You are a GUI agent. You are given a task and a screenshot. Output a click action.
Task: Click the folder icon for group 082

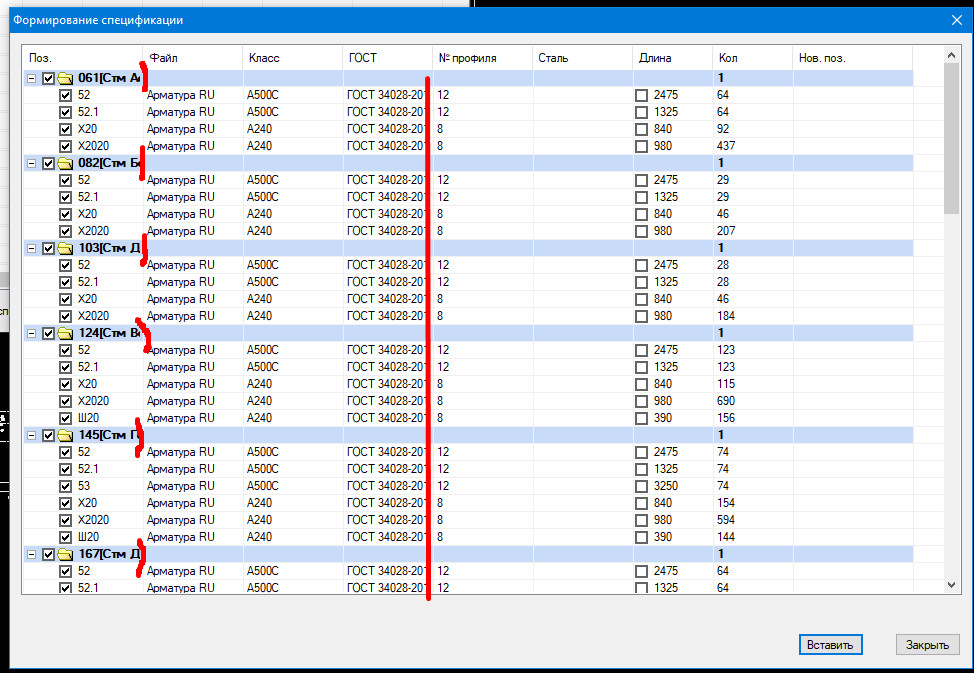[x=66, y=163]
